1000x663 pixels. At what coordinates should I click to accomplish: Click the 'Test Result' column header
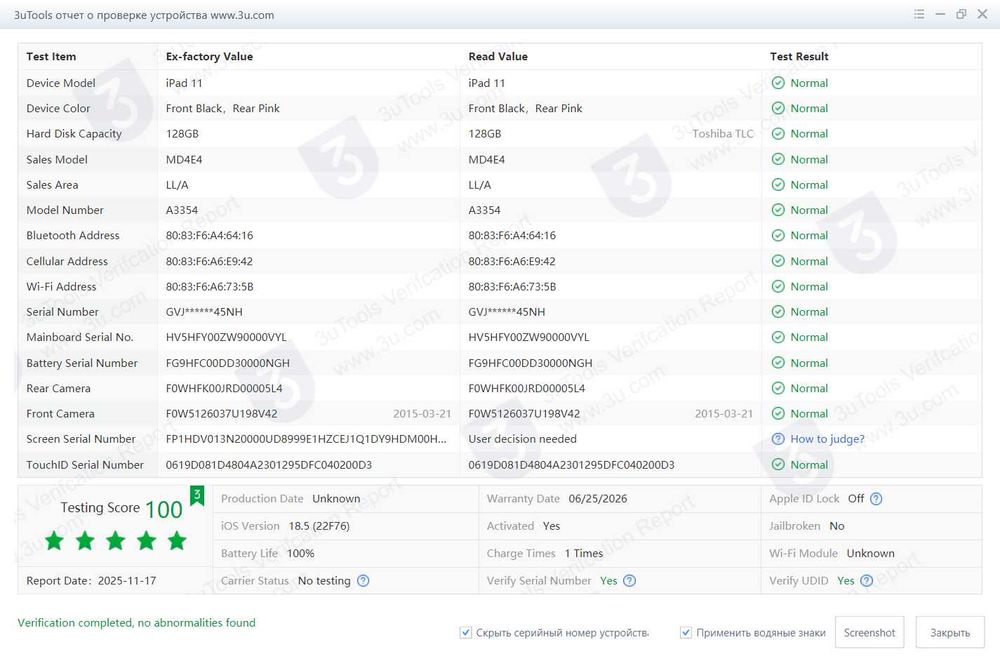tap(799, 56)
